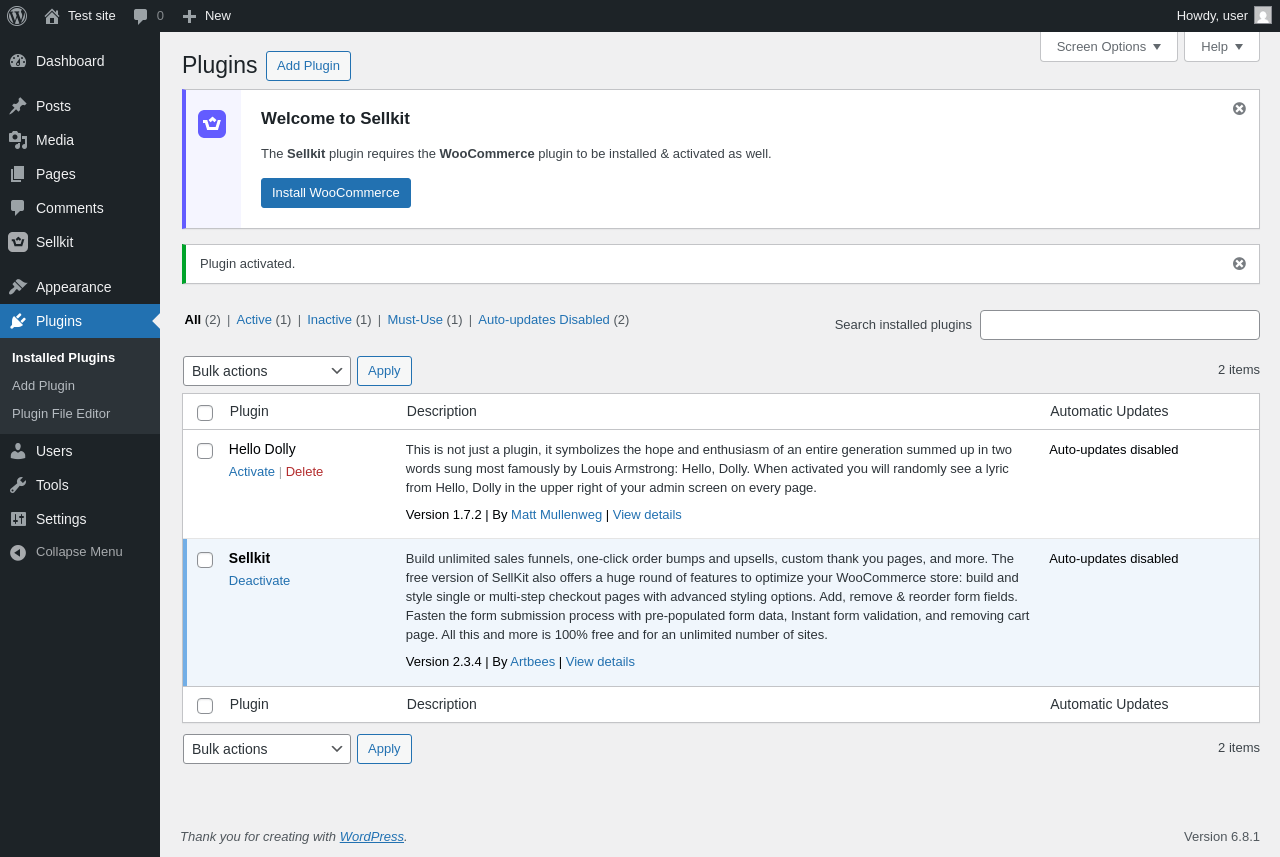Open the top Bulk actions dropdown
Screen dimensions: 1280x857
267,371
